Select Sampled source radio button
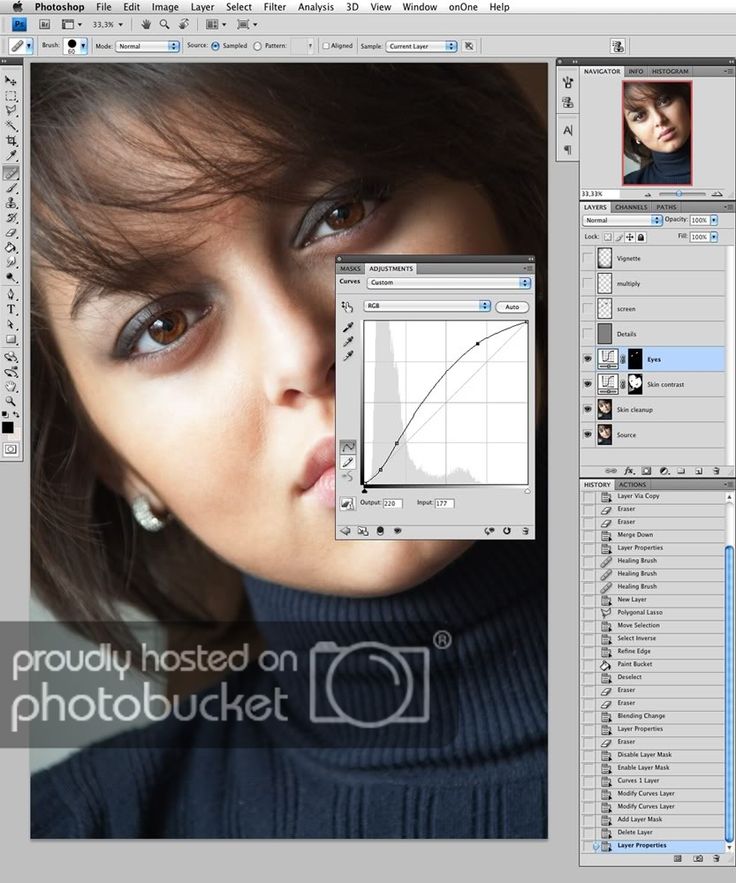Viewport: 736px width, 883px height. pos(215,46)
